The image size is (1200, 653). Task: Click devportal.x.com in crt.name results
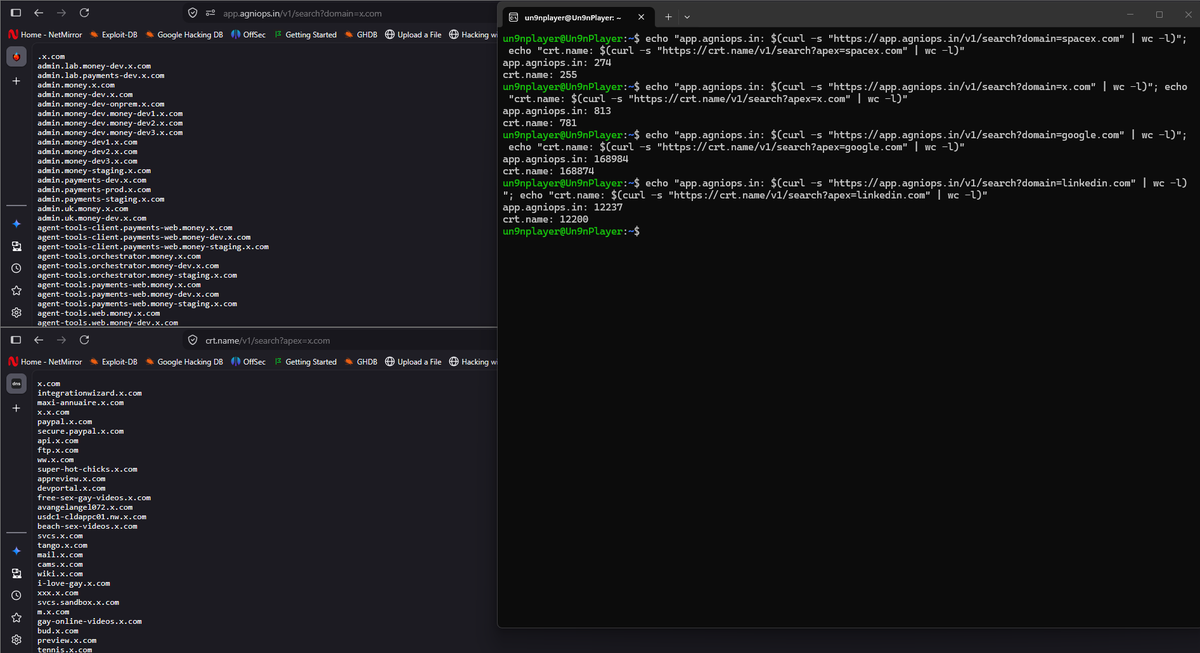71,488
